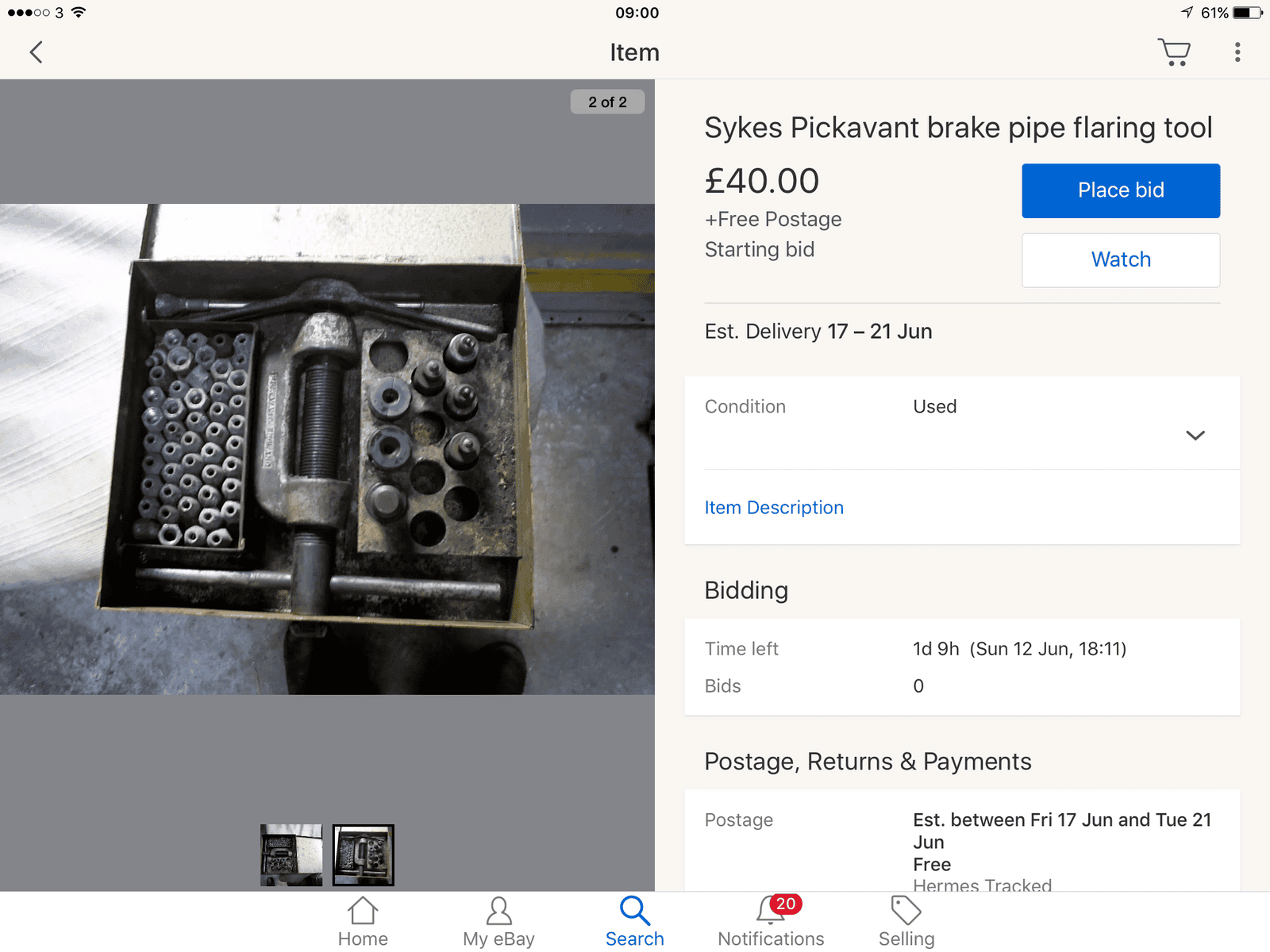Tap the Bids count 0

[x=918, y=686]
